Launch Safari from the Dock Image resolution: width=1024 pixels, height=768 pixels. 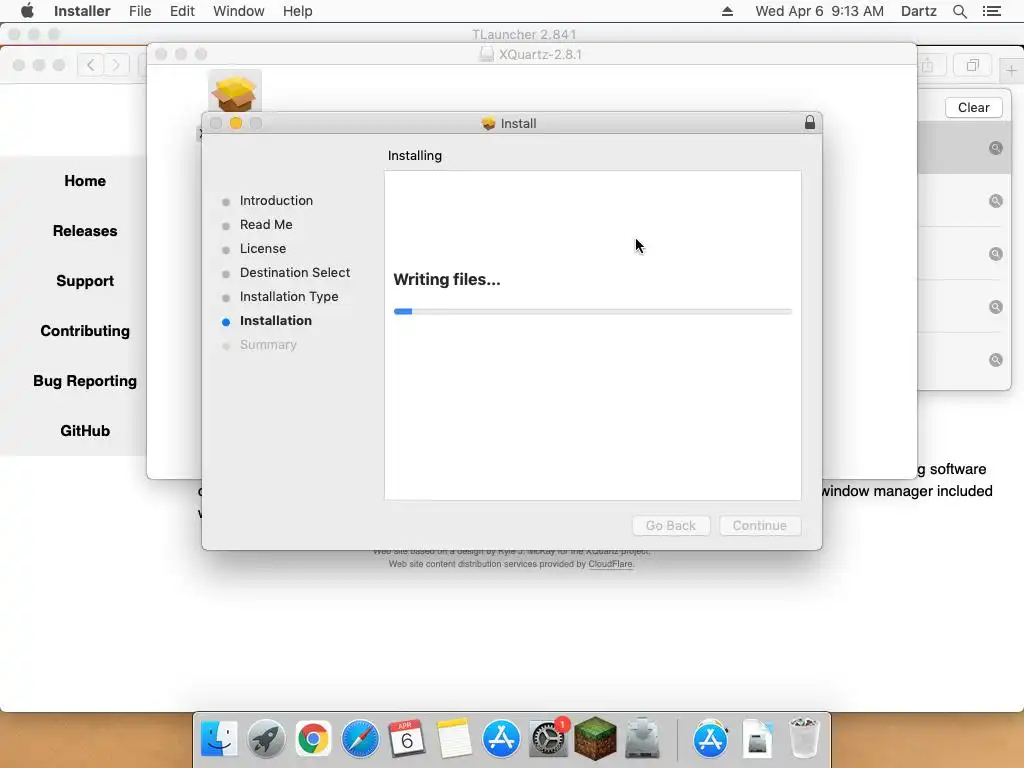[x=360, y=739]
